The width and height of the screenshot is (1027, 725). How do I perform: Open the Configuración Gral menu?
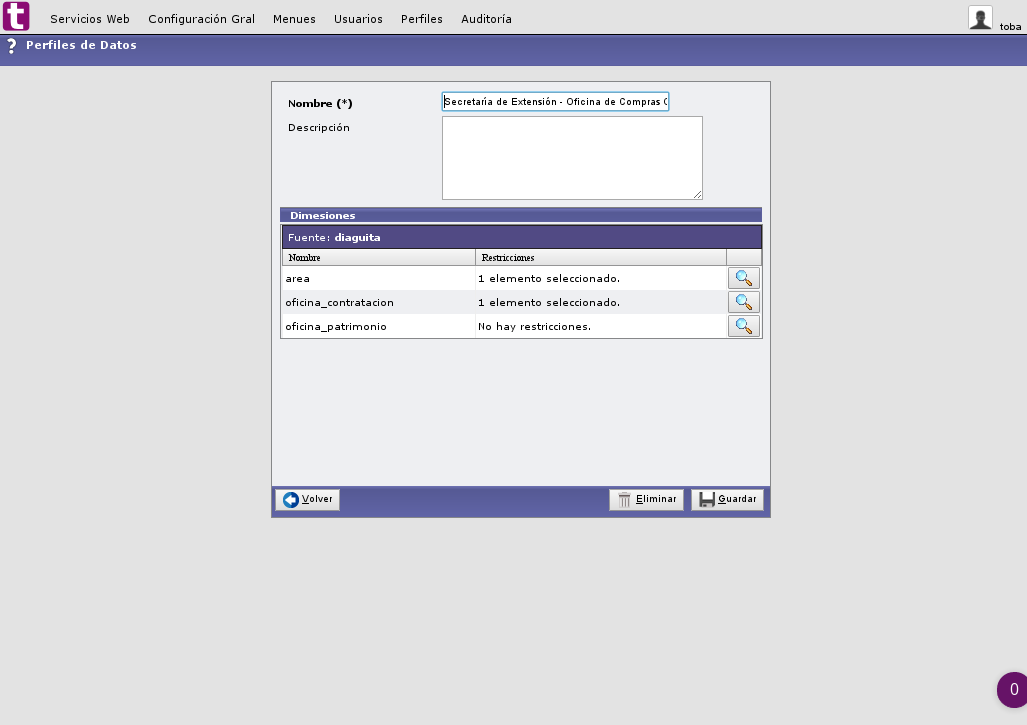[201, 18]
